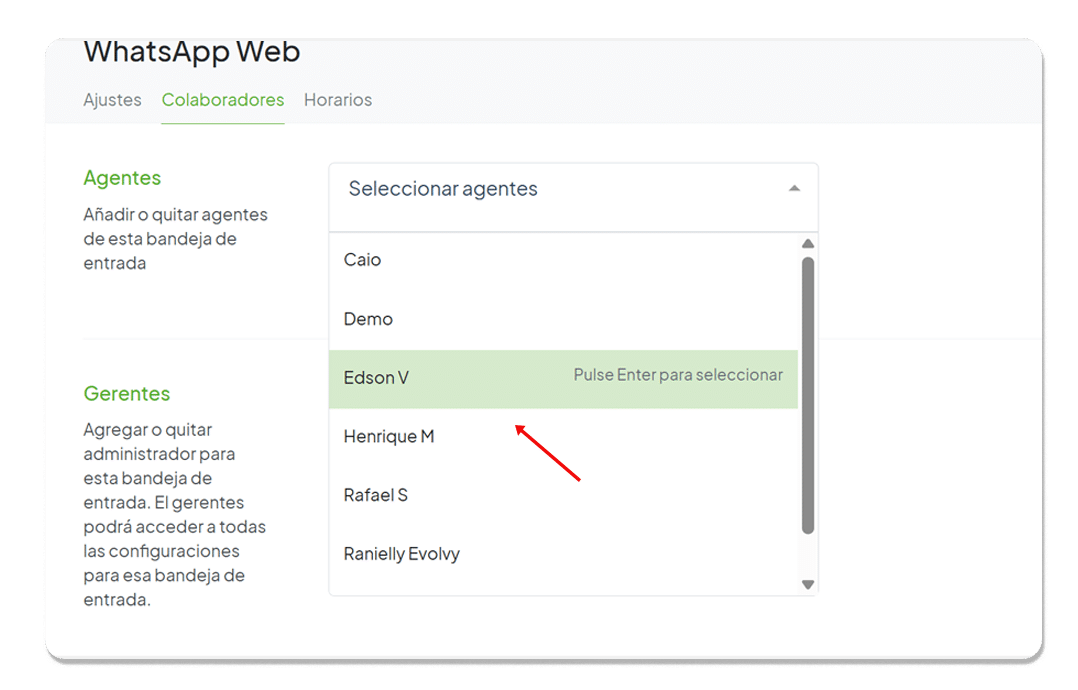The image size is (1078, 690).
Task: Open the Horarios tab
Action: click(338, 100)
